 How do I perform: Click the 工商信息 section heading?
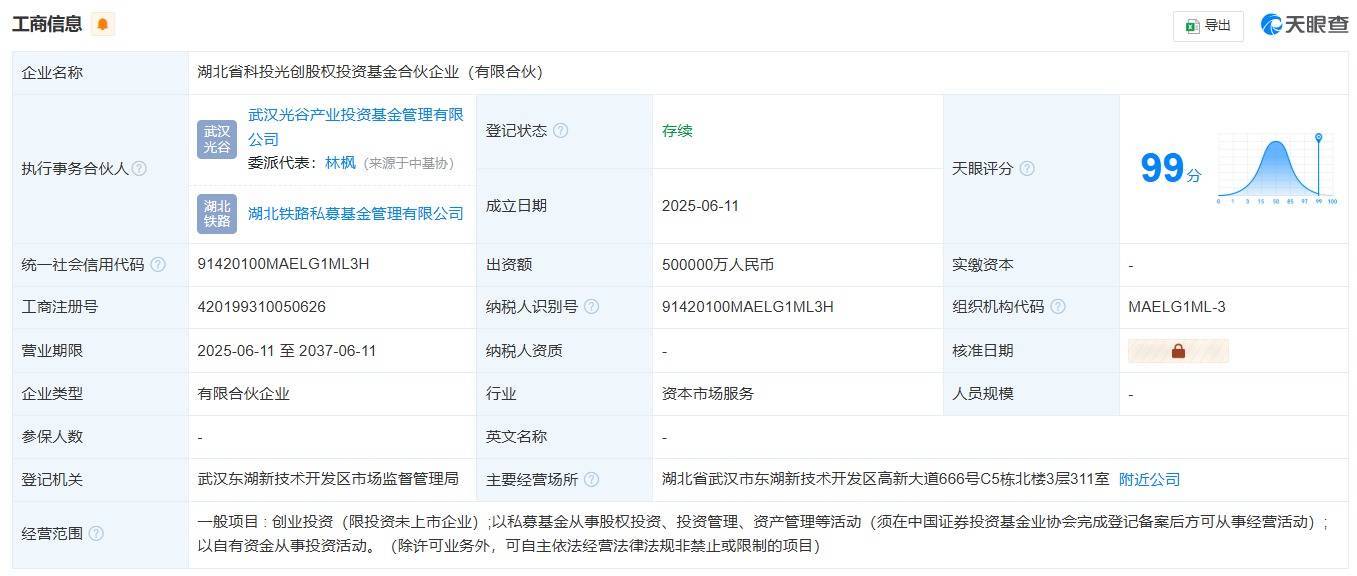click(x=47, y=24)
